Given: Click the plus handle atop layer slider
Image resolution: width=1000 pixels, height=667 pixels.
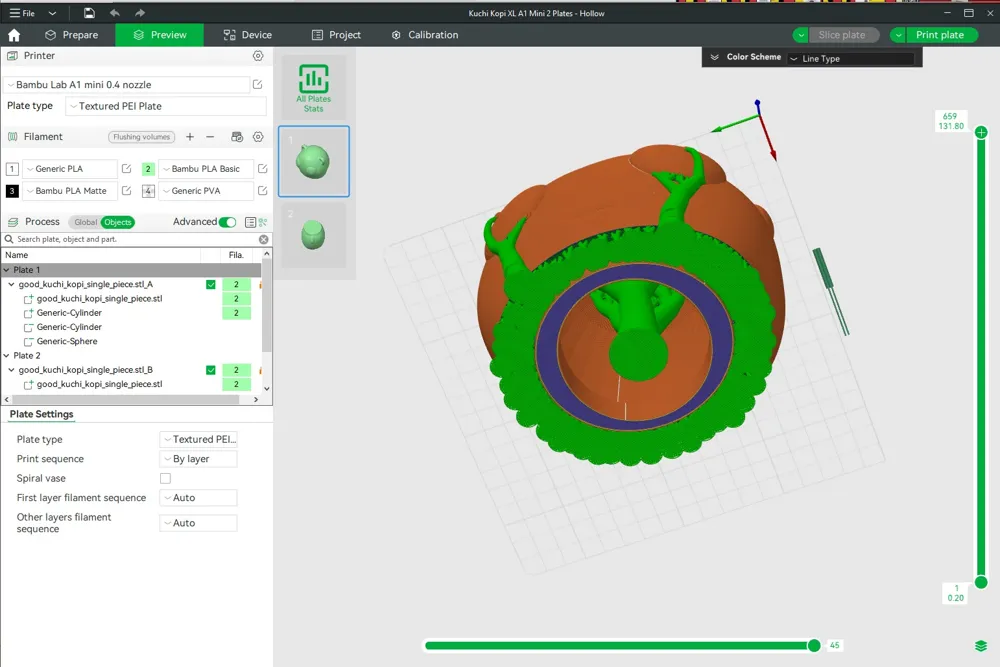Looking at the screenshot, I should click(x=981, y=132).
